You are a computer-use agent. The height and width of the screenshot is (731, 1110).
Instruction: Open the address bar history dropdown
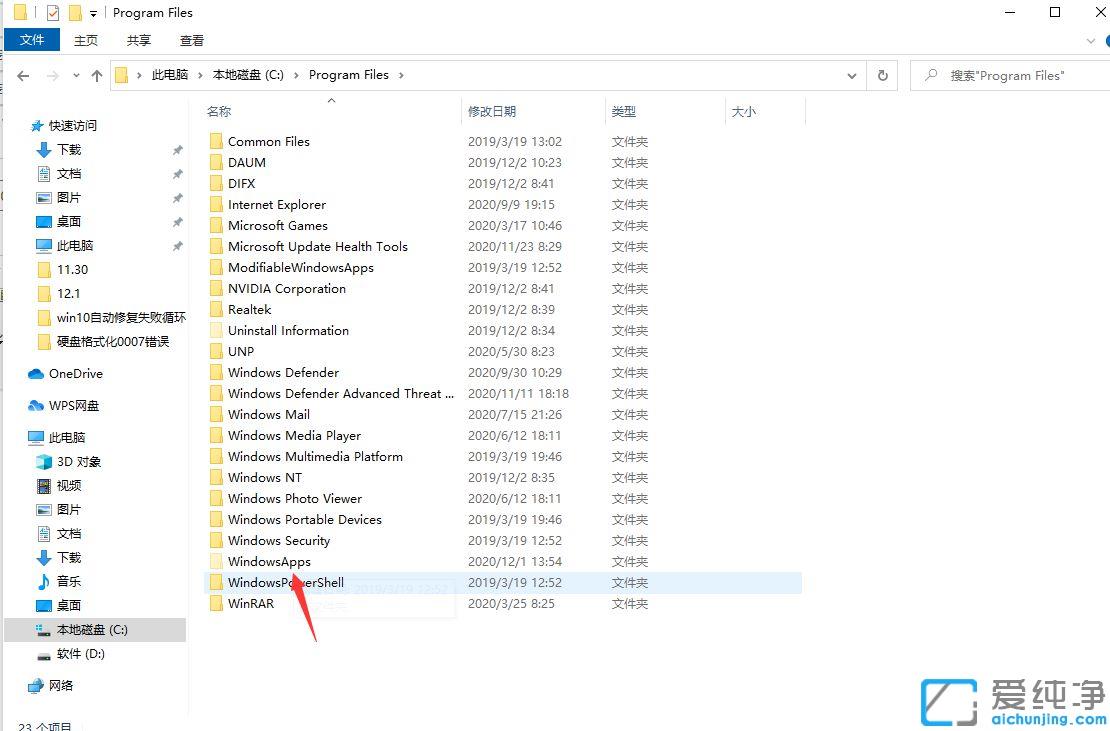click(x=851, y=75)
